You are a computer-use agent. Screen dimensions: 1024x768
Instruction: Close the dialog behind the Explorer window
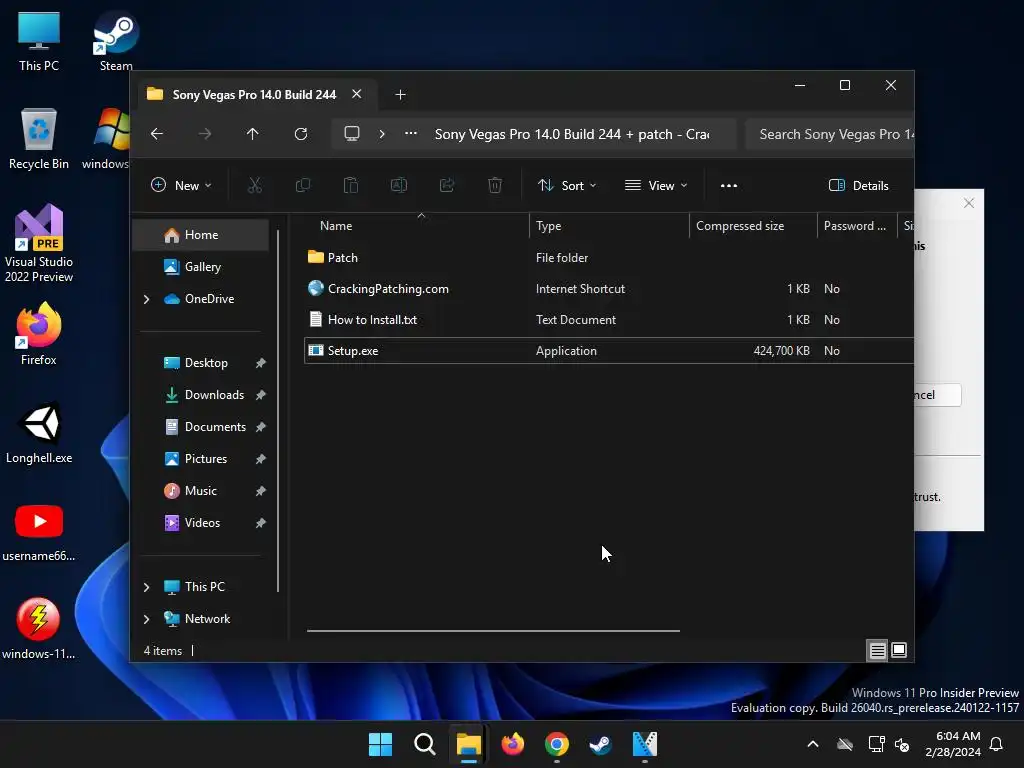[x=969, y=203]
